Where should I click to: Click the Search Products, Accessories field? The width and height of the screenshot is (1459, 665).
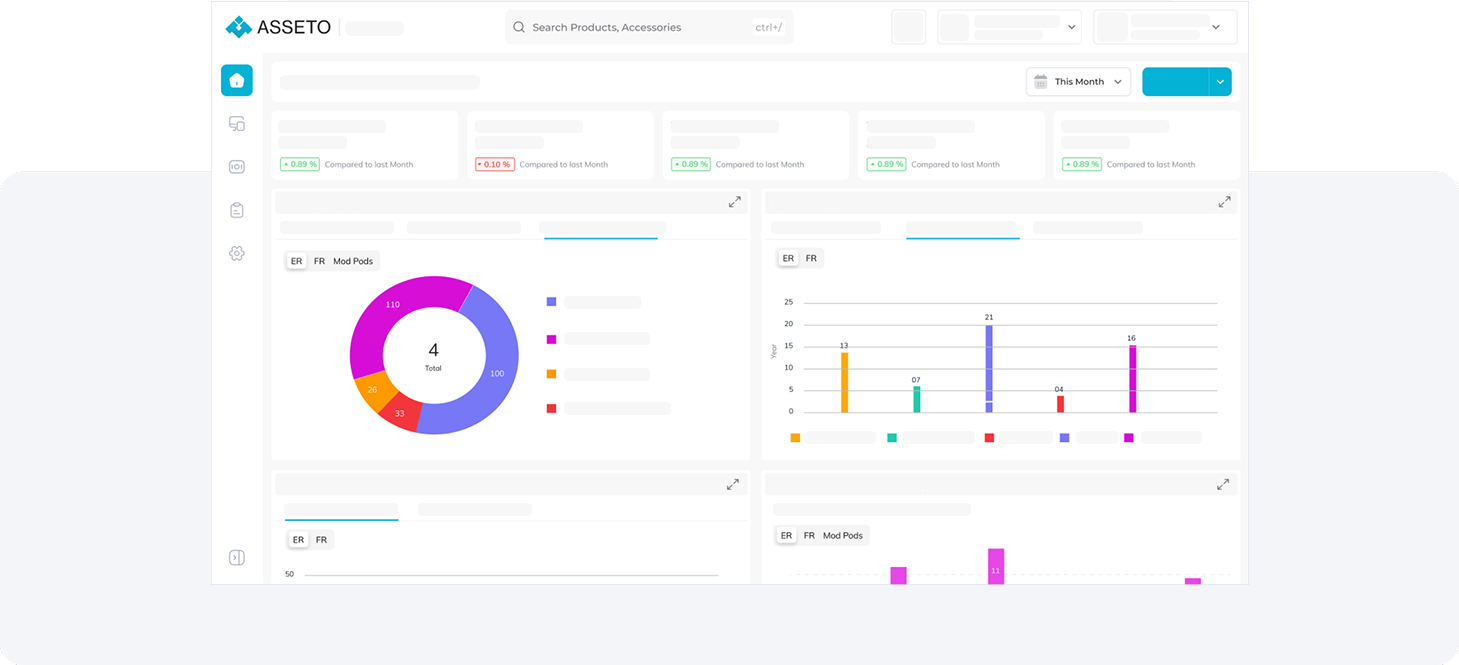640,27
